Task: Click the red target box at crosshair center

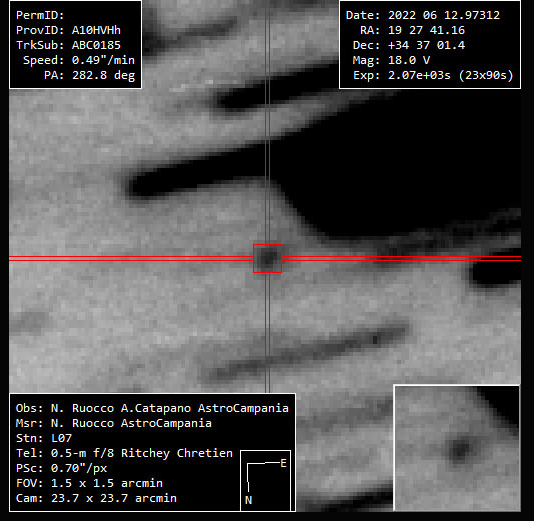Action: [267, 258]
